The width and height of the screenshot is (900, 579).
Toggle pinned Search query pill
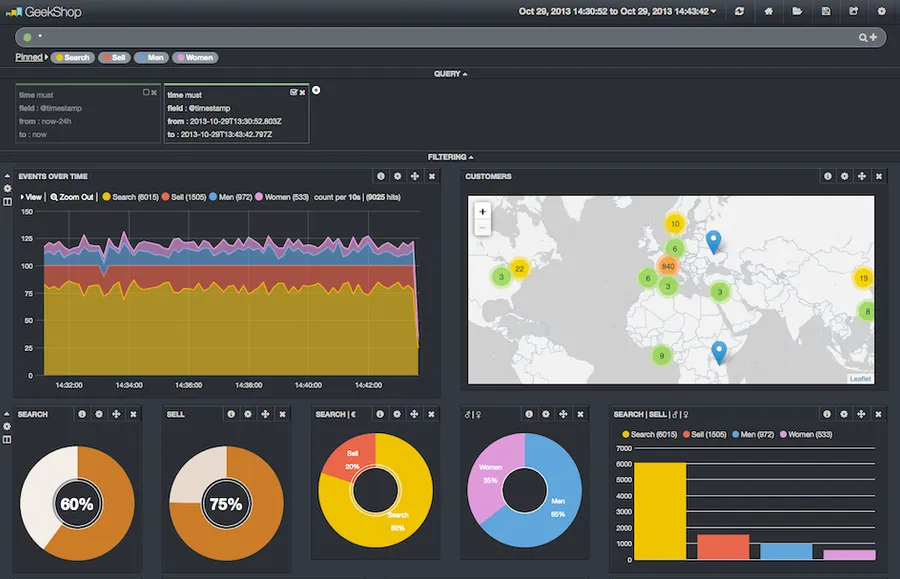72,57
